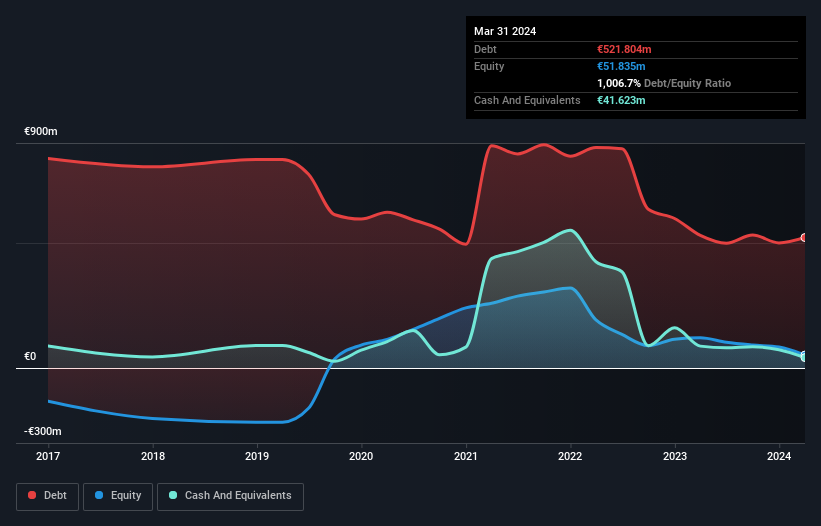Toggle the Cash And Equivalents legend button
This screenshot has width=821, height=526.
pyautogui.click(x=230, y=496)
